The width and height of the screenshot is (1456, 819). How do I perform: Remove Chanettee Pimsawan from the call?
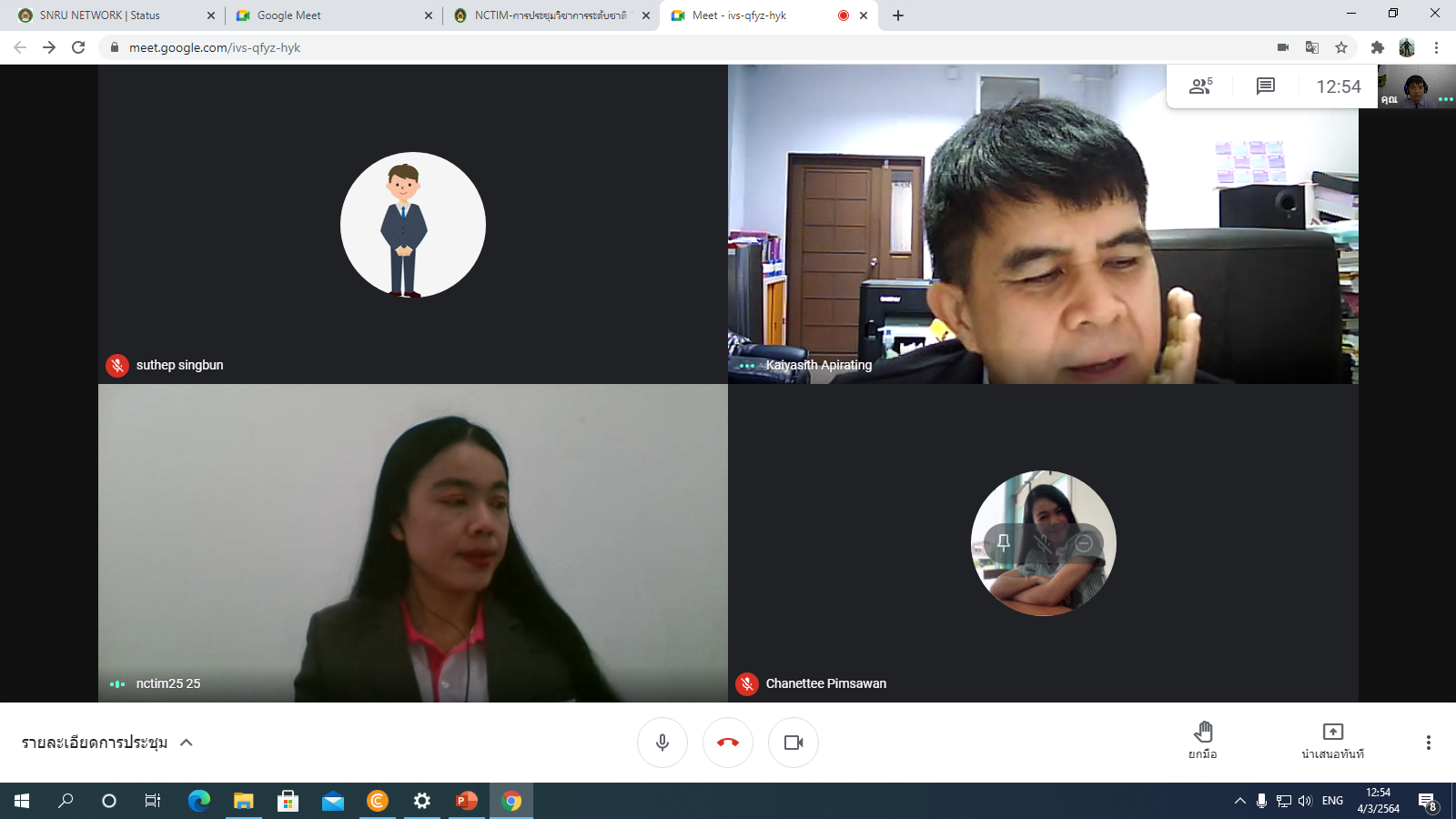tap(1084, 543)
